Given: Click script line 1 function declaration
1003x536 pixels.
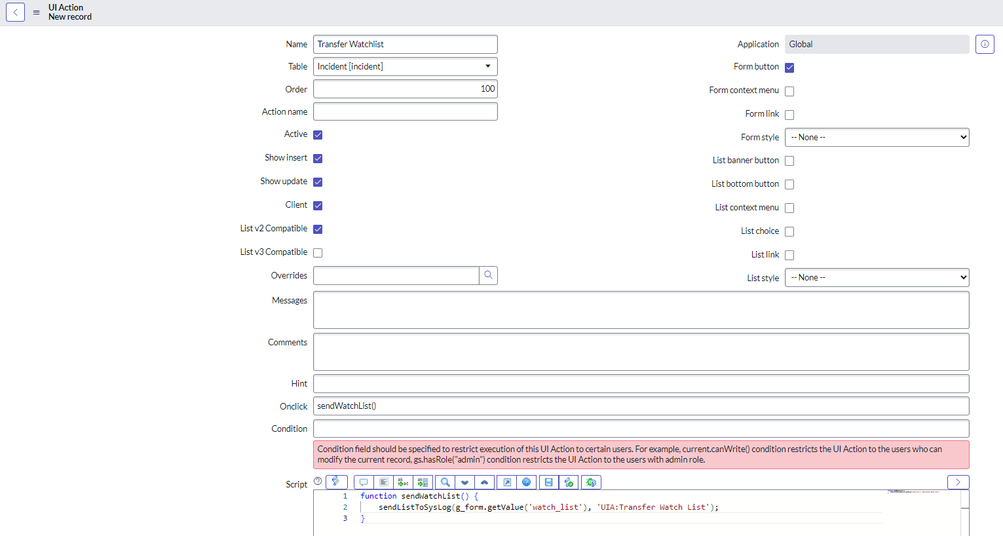Looking at the screenshot, I should tap(419, 496).
